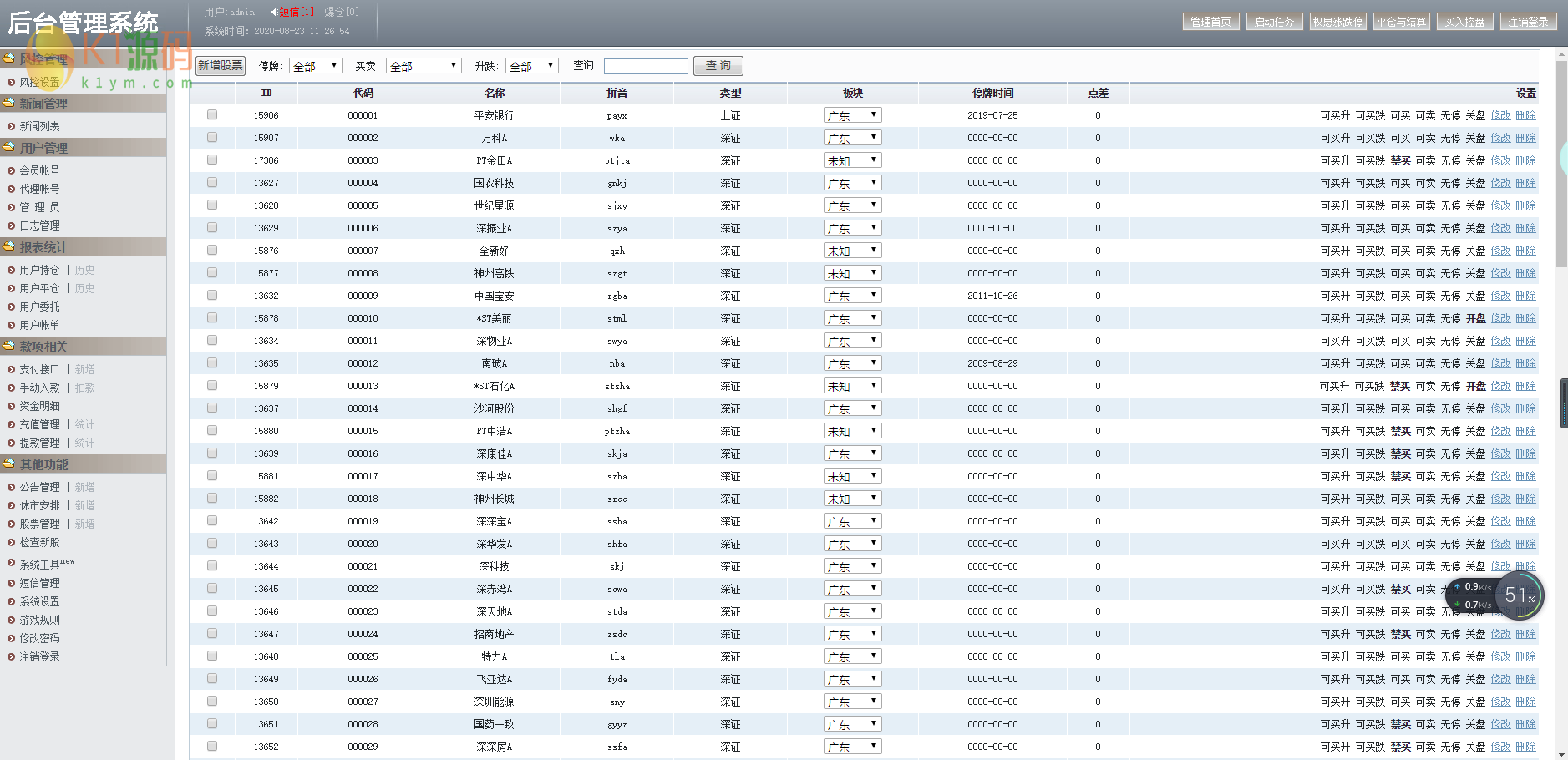Viewport: 1568px width, 760px height.
Task: Click the 查询 search input field
Action: (x=646, y=66)
